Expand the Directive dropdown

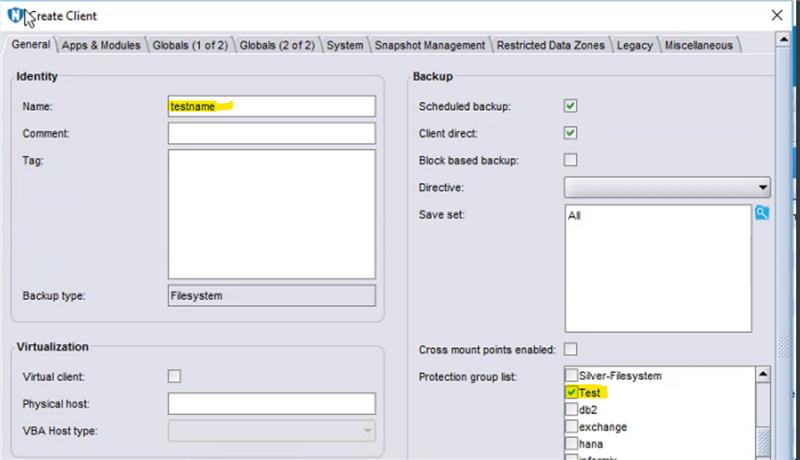[x=667, y=187]
